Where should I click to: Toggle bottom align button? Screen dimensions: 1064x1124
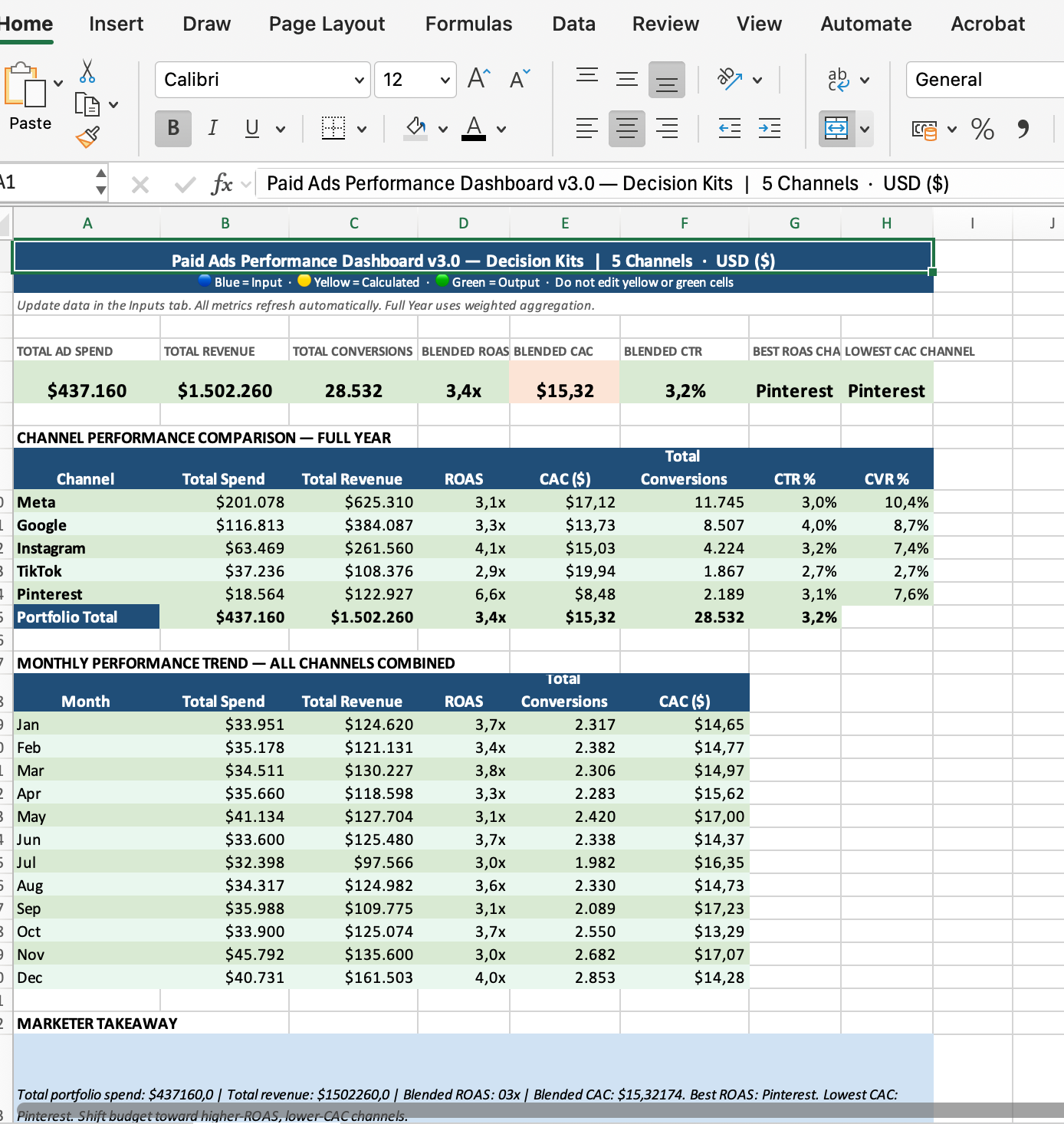667,80
